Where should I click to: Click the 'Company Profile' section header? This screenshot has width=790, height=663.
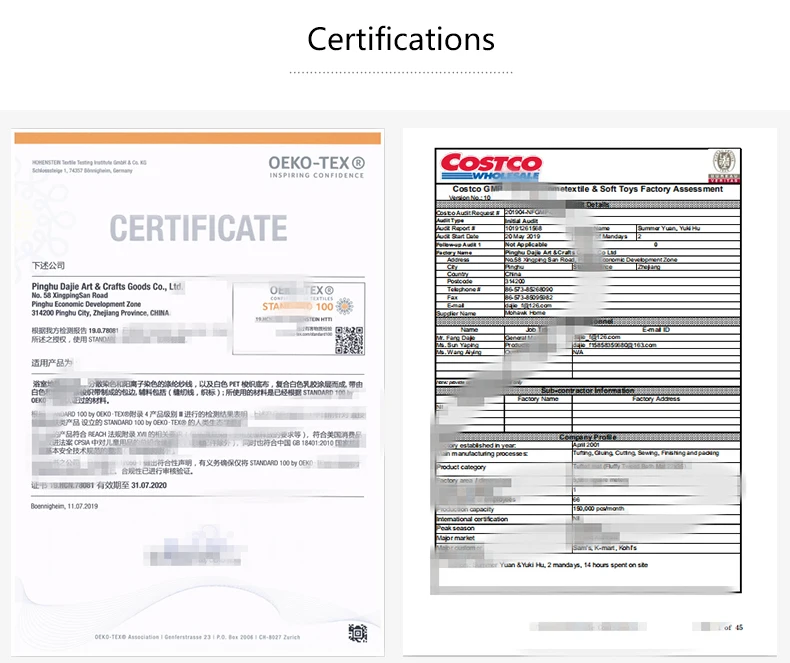587,437
